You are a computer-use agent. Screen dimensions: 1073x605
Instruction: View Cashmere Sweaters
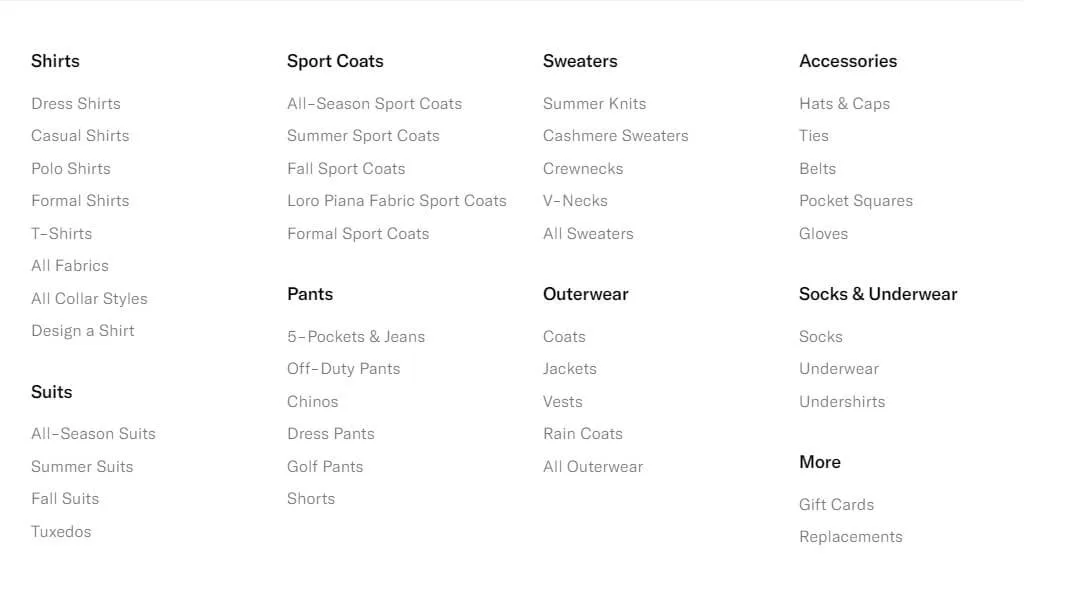615,135
